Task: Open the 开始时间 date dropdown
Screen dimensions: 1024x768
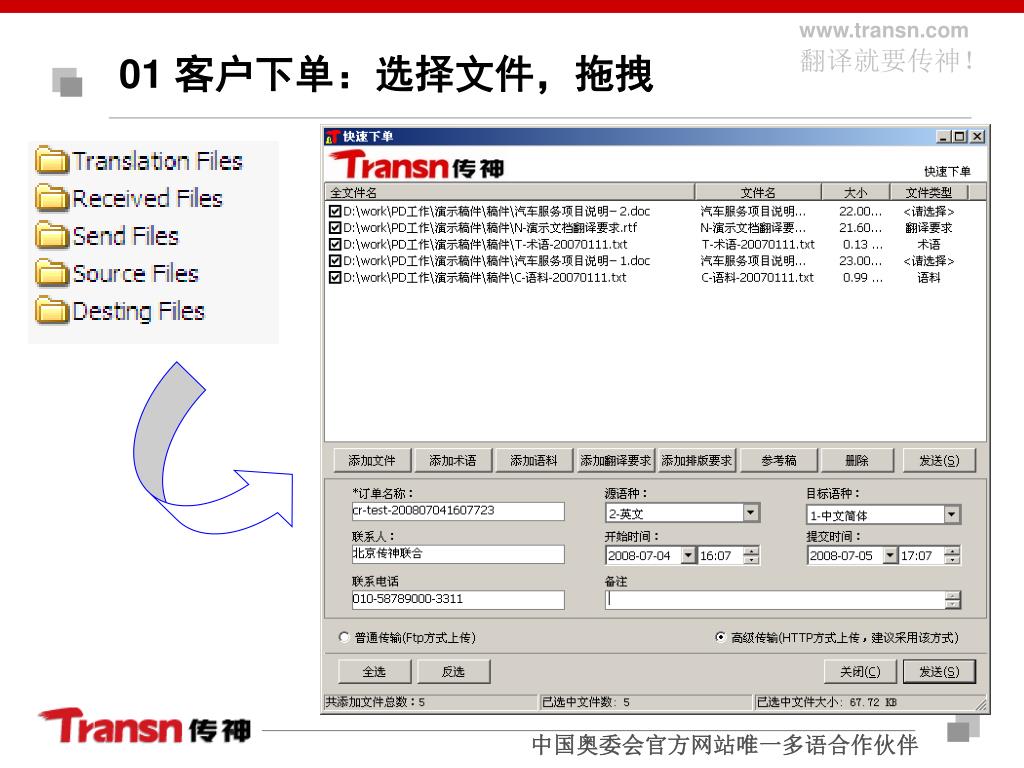Action: pos(688,556)
